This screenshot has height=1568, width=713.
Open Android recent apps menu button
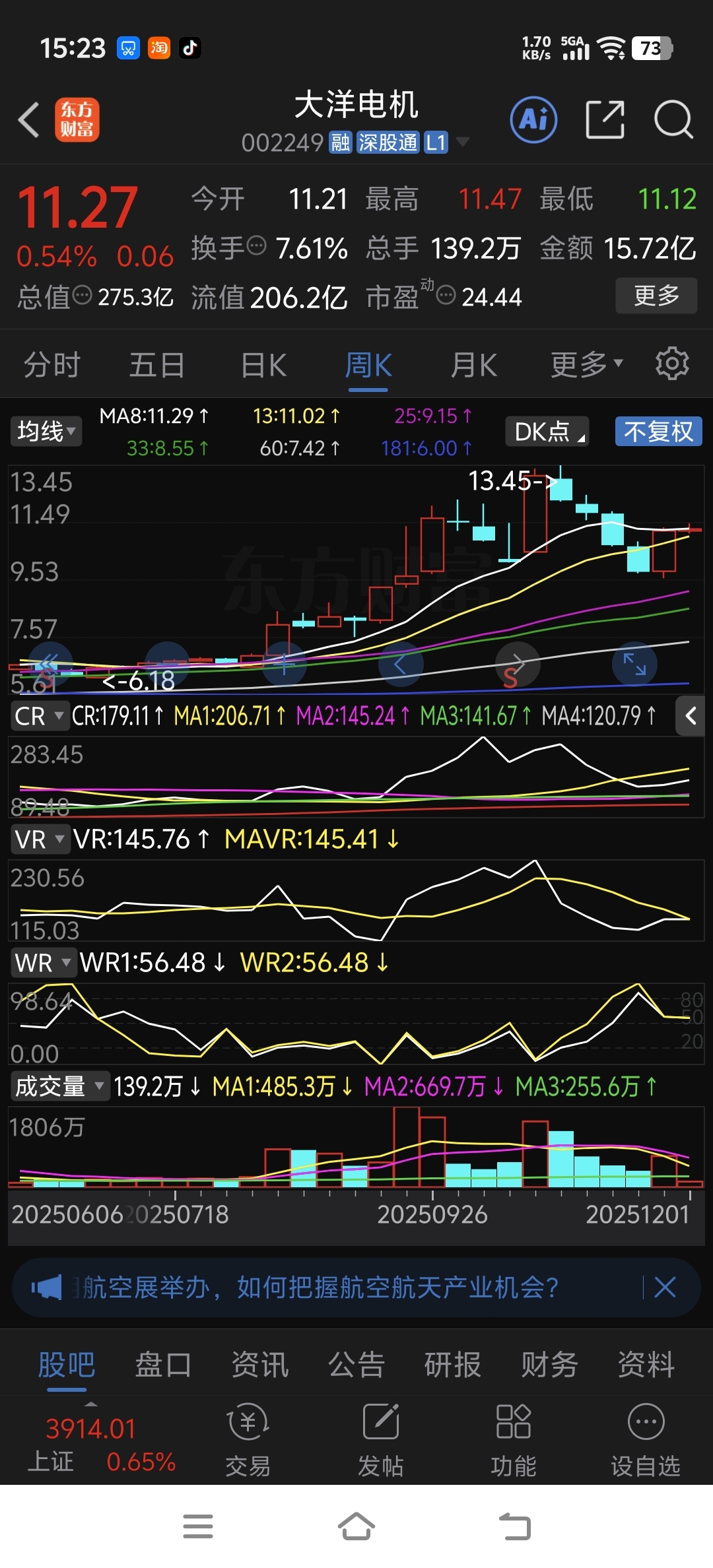coord(198,1526)
